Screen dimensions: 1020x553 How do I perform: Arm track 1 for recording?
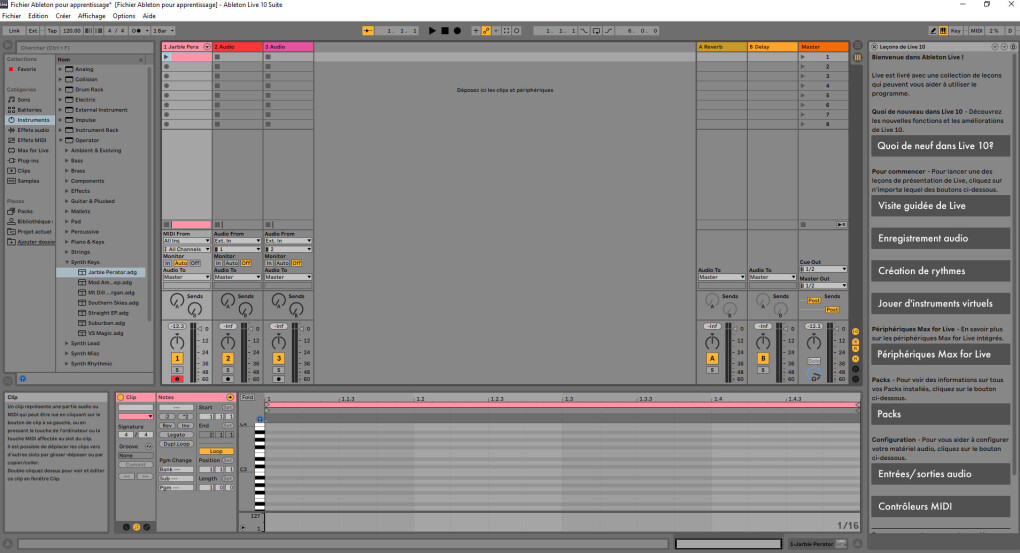[x=177, y=379]
